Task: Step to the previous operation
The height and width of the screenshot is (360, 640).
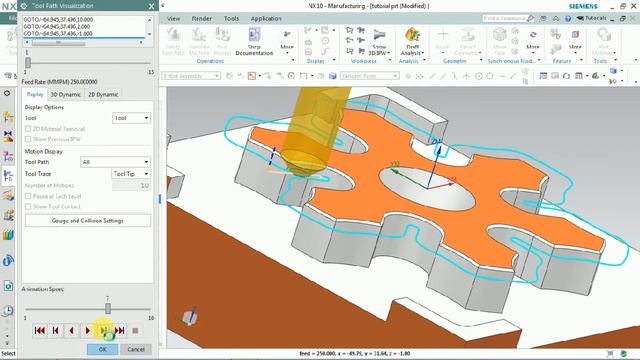Action: [56, 331]
